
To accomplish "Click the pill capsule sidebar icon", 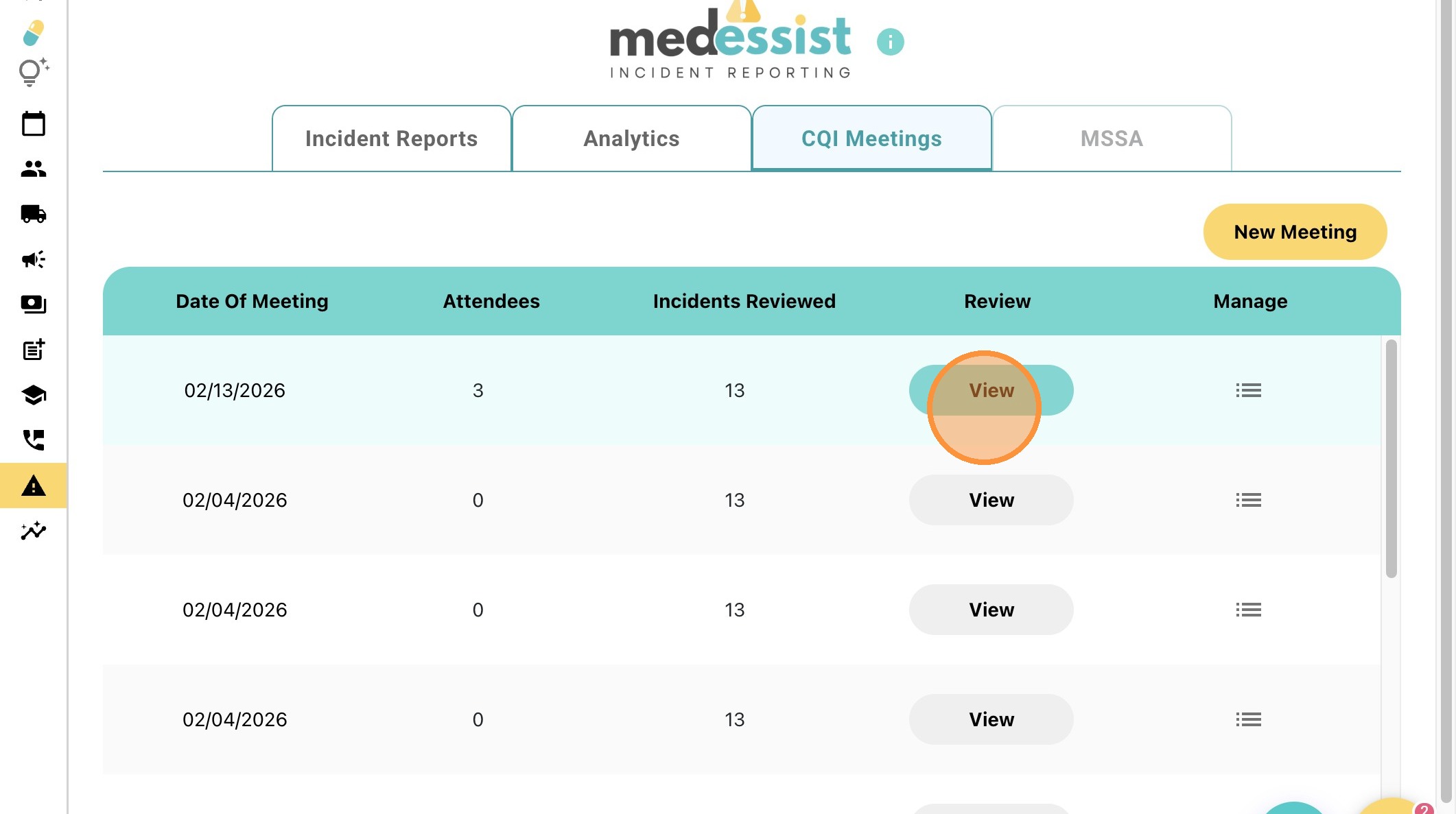I will pyautogui.click(x=33, y=32).
